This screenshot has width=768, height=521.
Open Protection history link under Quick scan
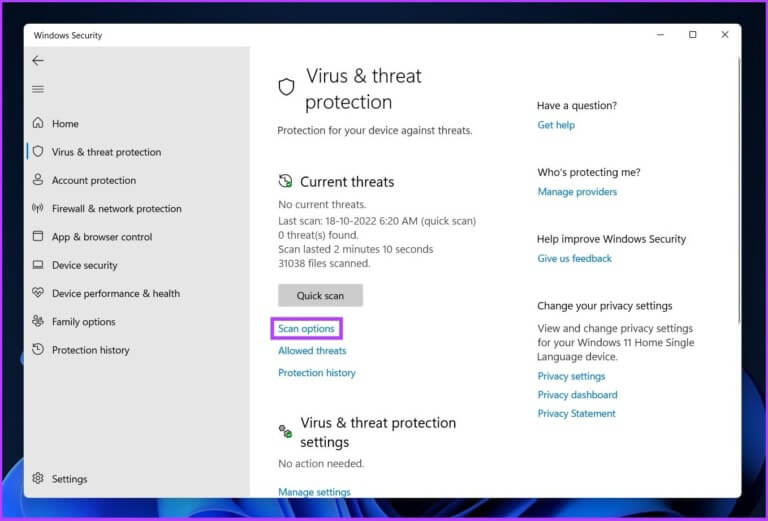(x=317, y=373)
